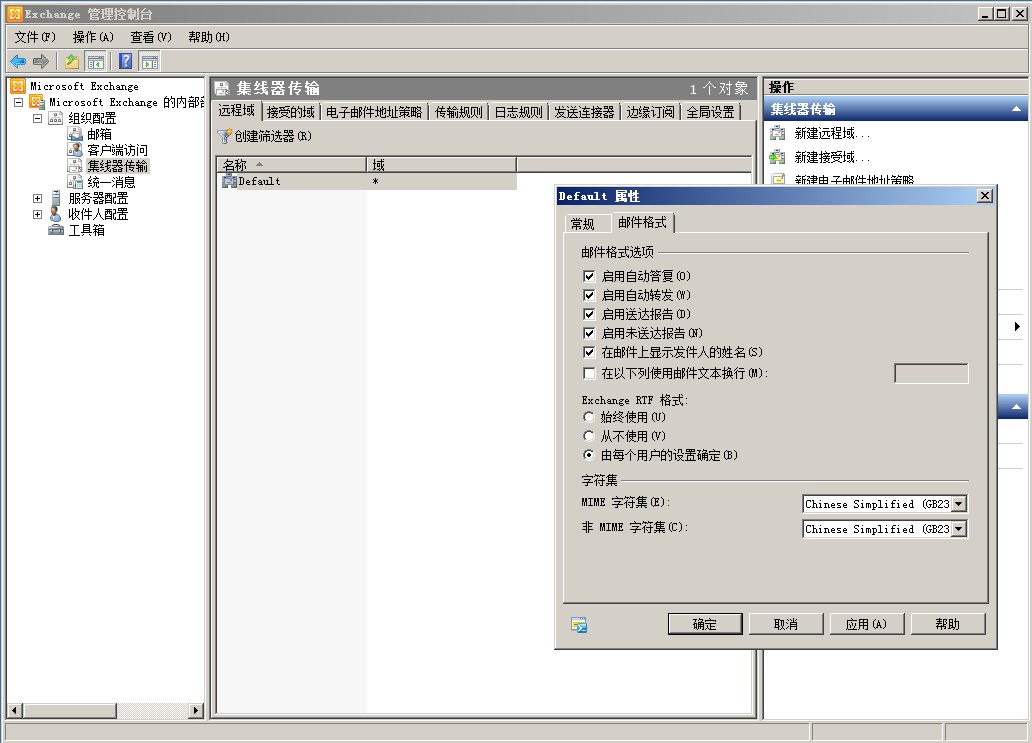
Task: Uncheck 在邮件上显示发件人的姓名 option
Action: point(589,353)
